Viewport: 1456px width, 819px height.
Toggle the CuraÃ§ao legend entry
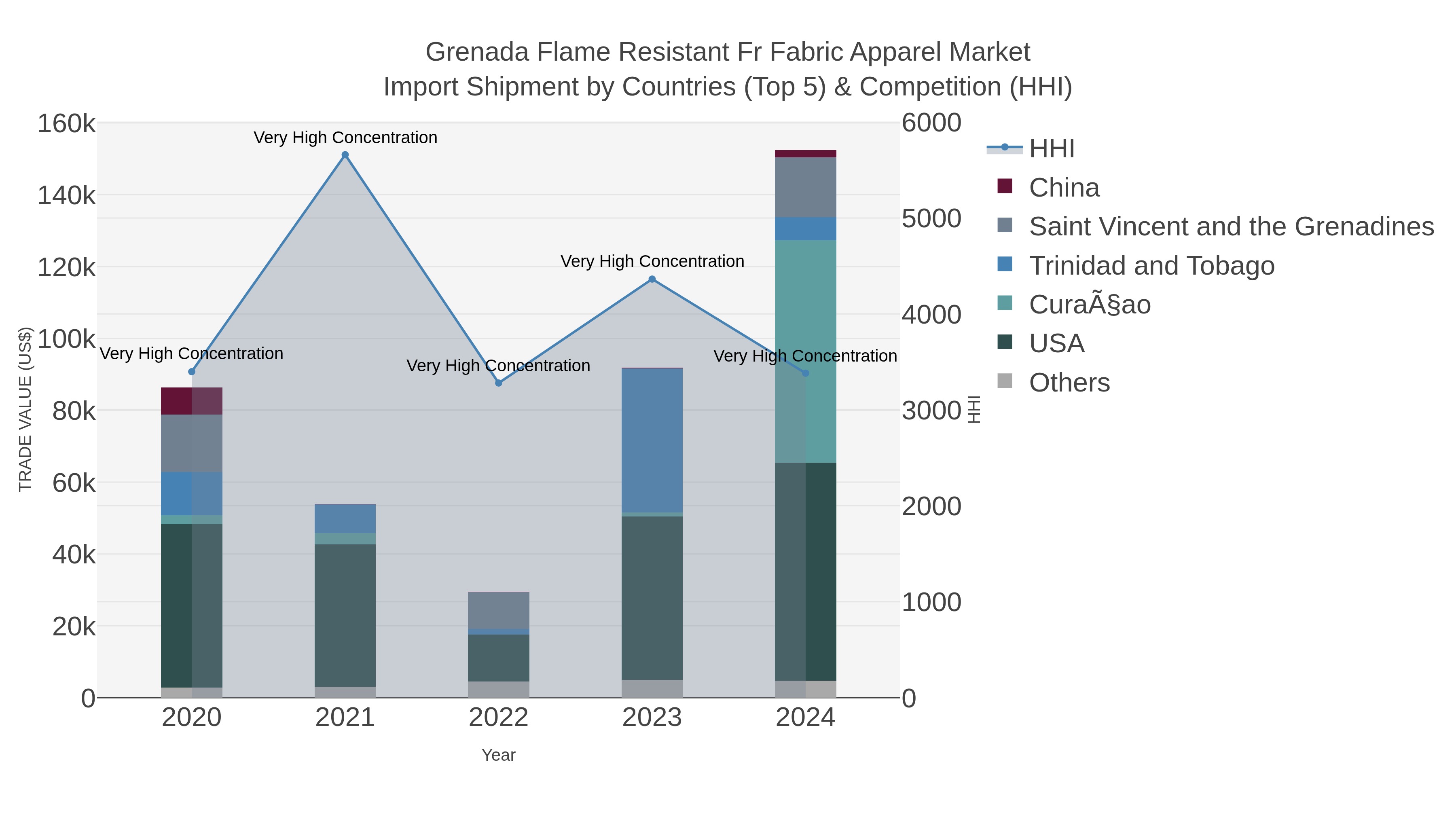click(1074, 305)
